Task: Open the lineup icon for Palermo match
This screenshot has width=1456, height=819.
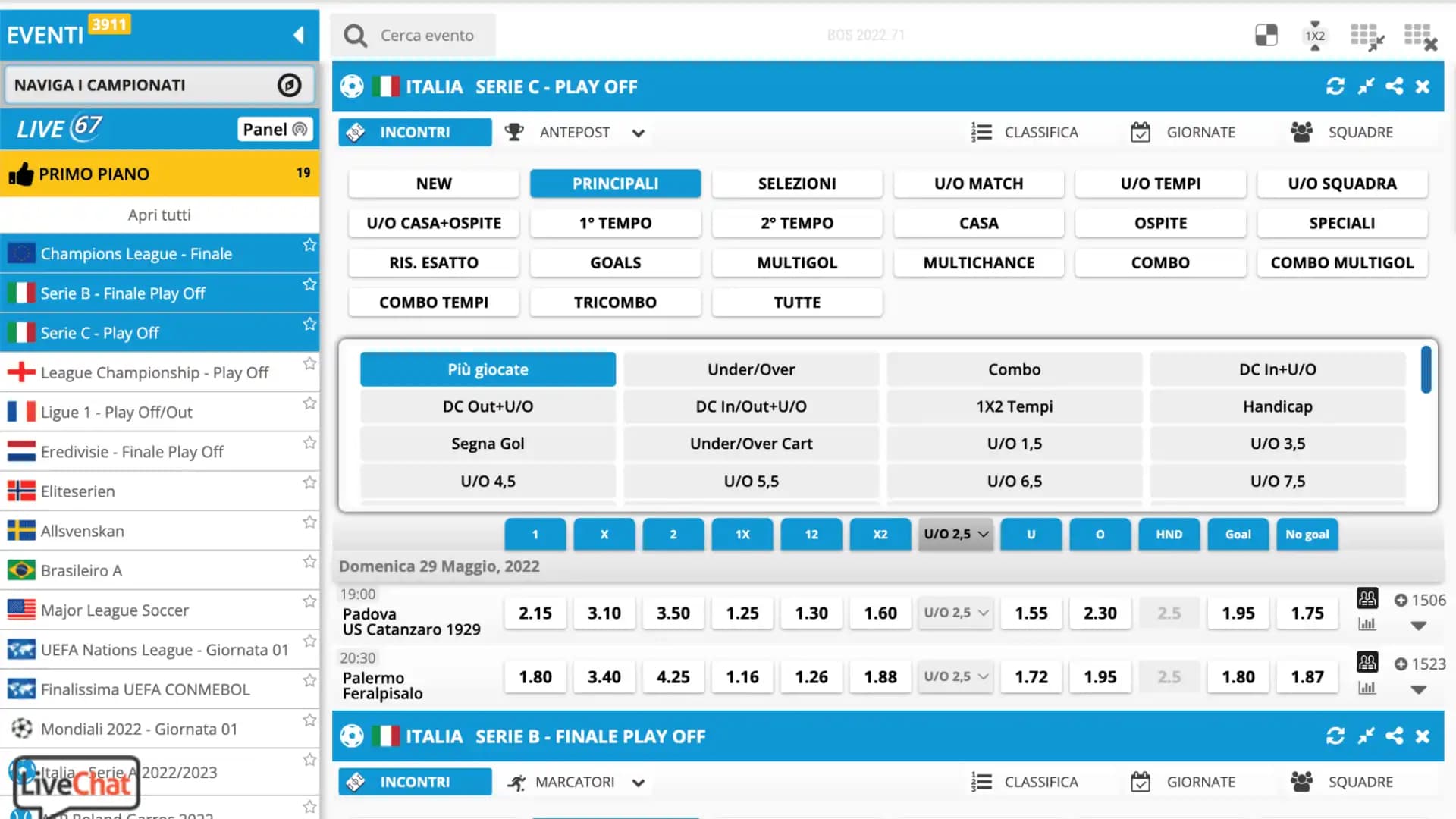Action: [x=1367, y=662]
